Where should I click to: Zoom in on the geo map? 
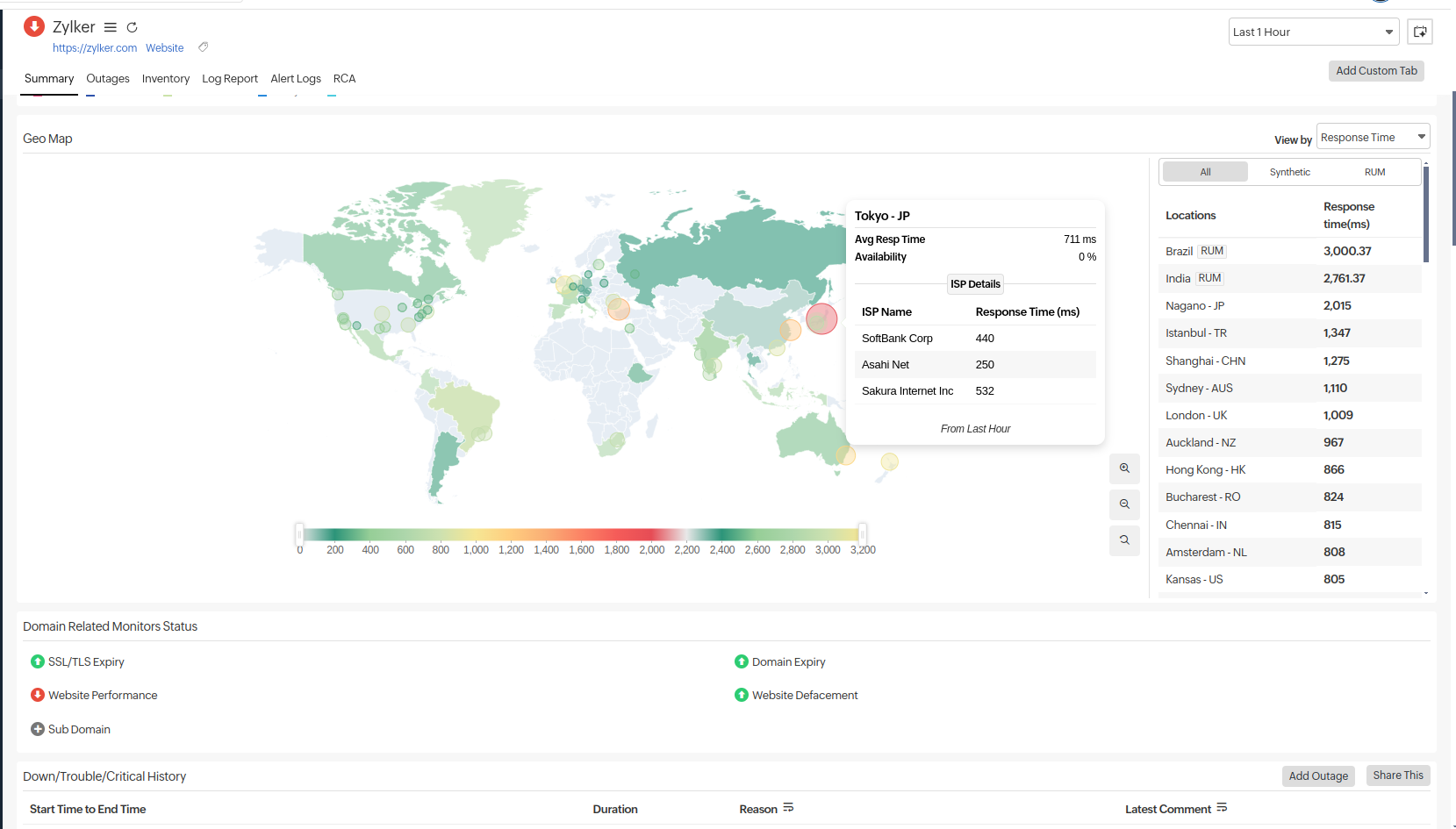pos(1124,468)
